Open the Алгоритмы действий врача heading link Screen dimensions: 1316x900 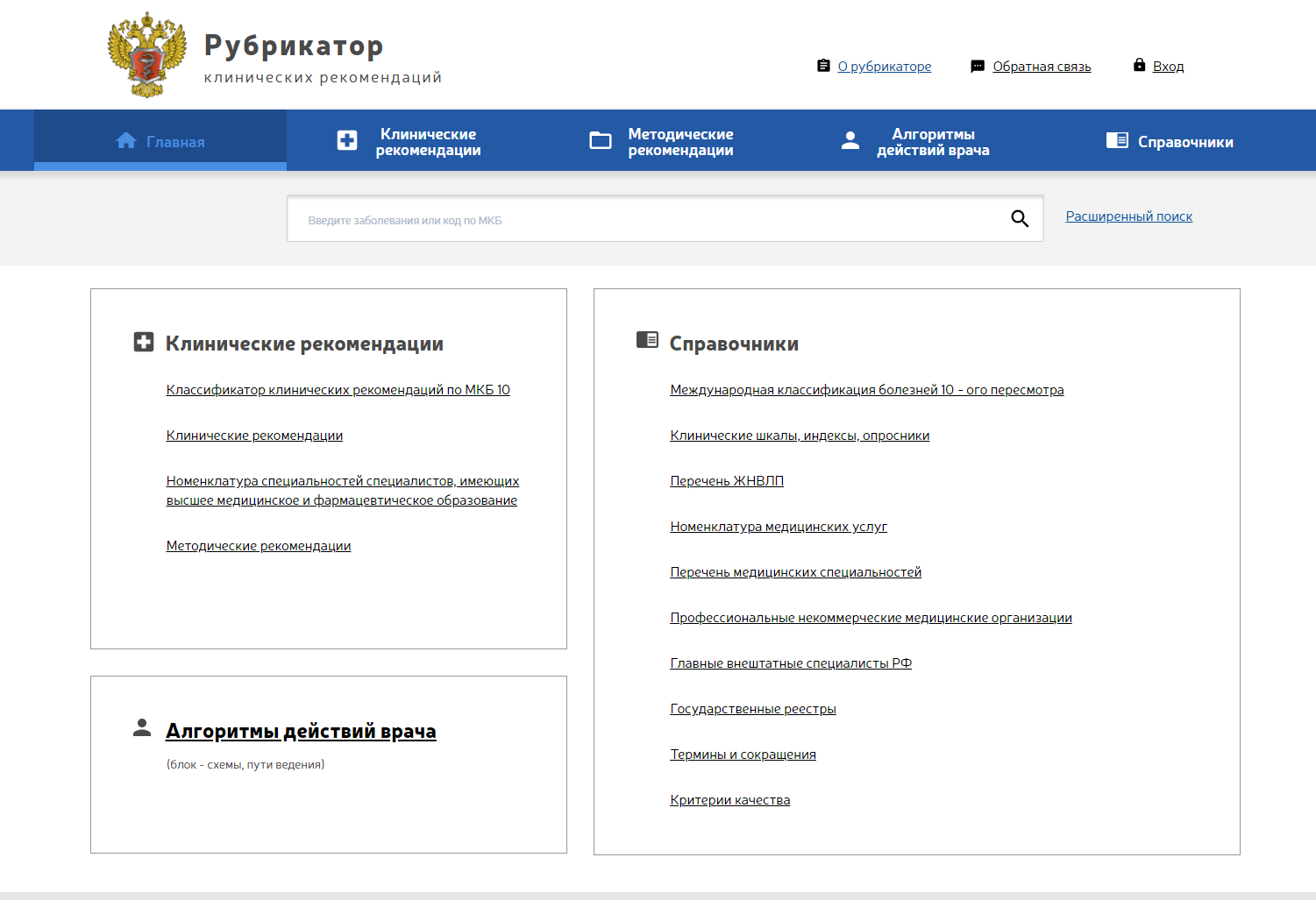(x=301, y=731)
